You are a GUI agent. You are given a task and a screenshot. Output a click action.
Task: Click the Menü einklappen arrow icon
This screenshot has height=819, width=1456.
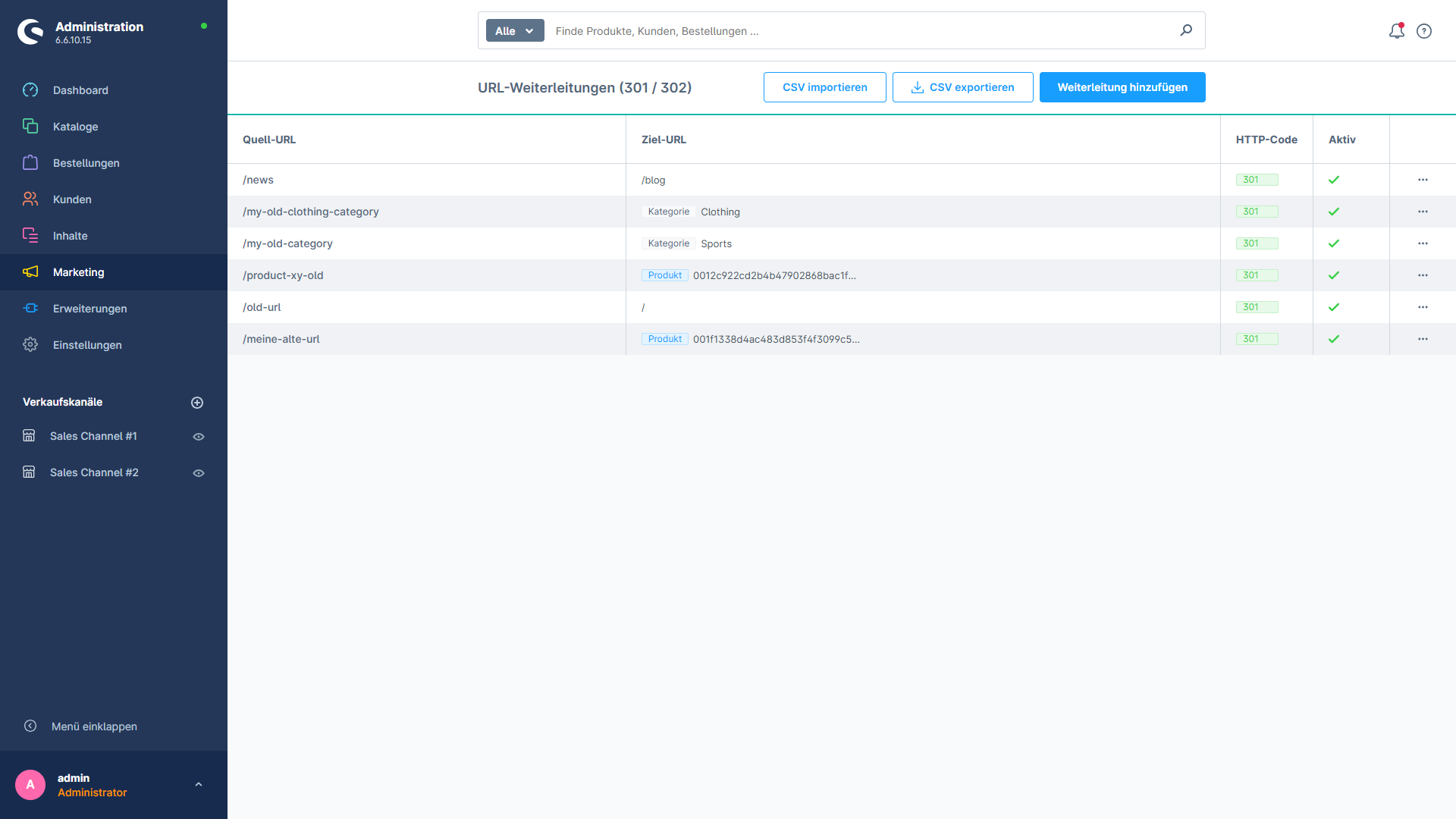[30, 726]
